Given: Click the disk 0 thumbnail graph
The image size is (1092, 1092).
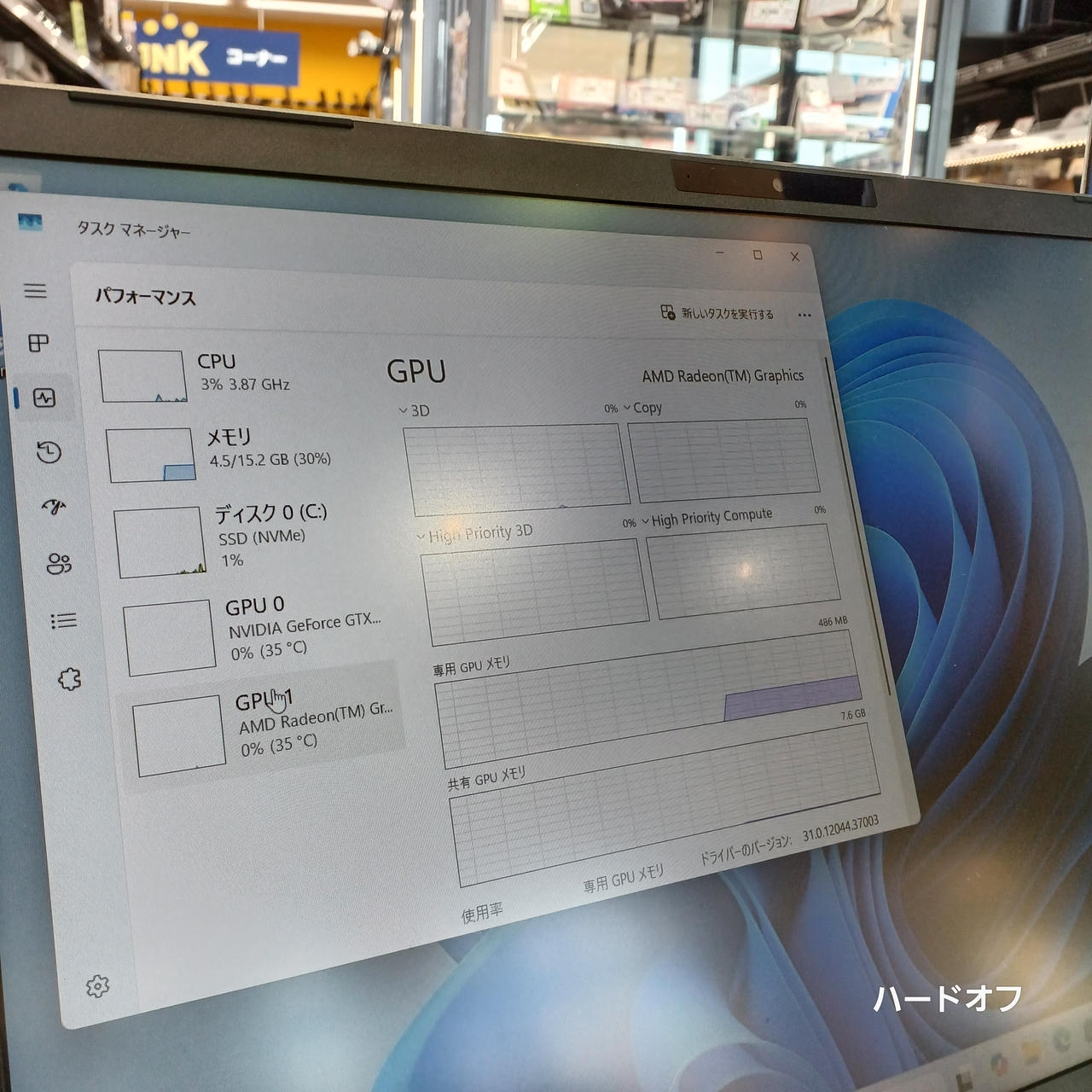Looking at the screenshot, I should click(160, 543).
